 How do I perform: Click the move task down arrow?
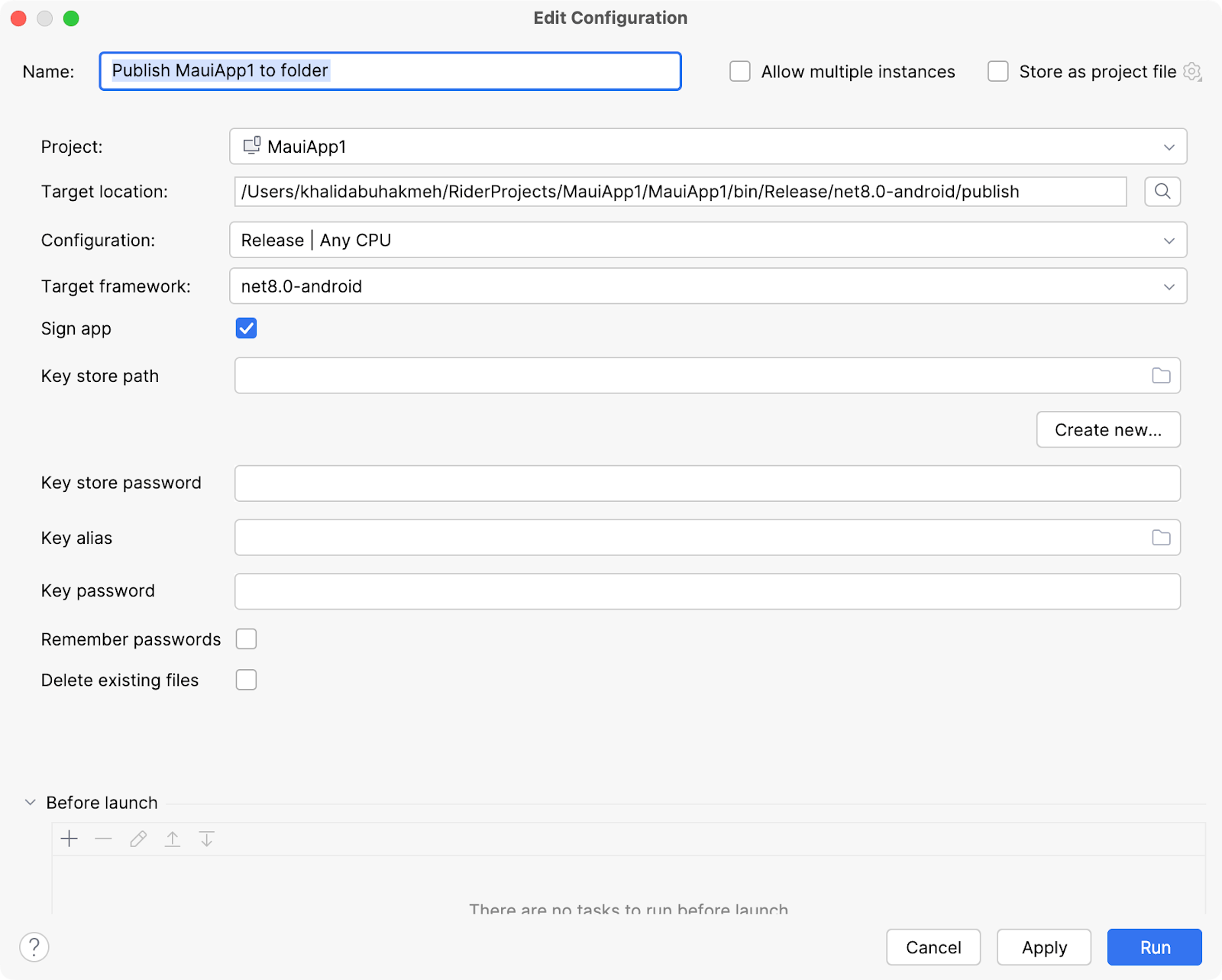click(x=207, y=839)
